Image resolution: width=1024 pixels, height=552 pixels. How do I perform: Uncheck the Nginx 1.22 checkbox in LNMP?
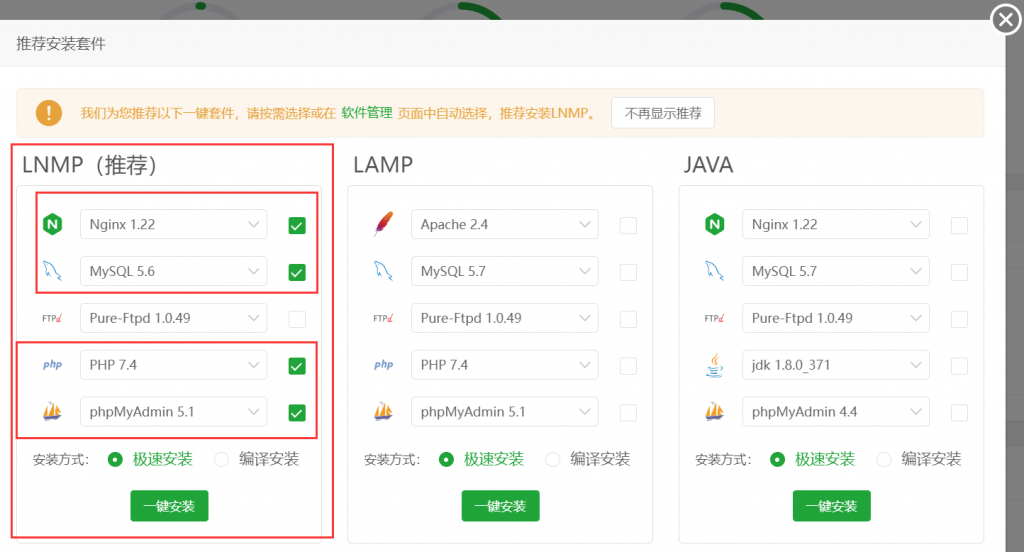coord(297,226)
